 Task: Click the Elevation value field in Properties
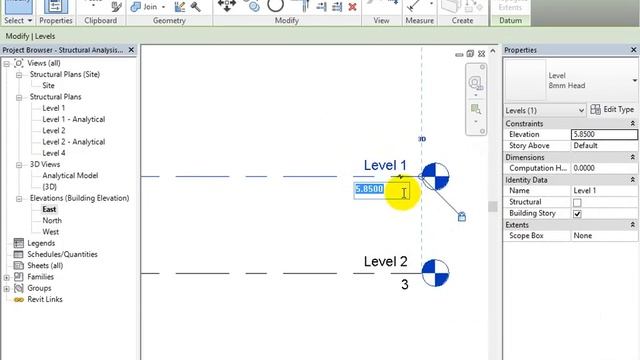(x=604, y=134)
